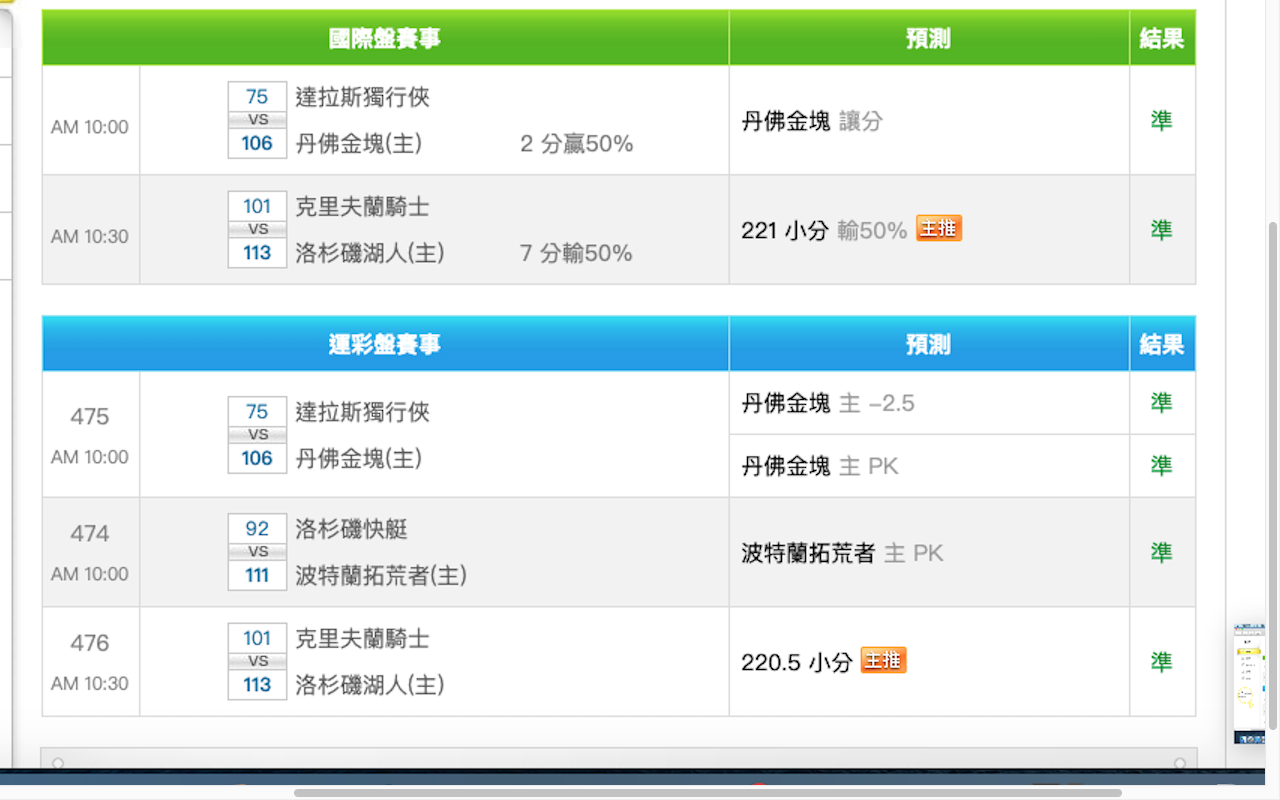
Task: Click game number 476
Action: 90,643
